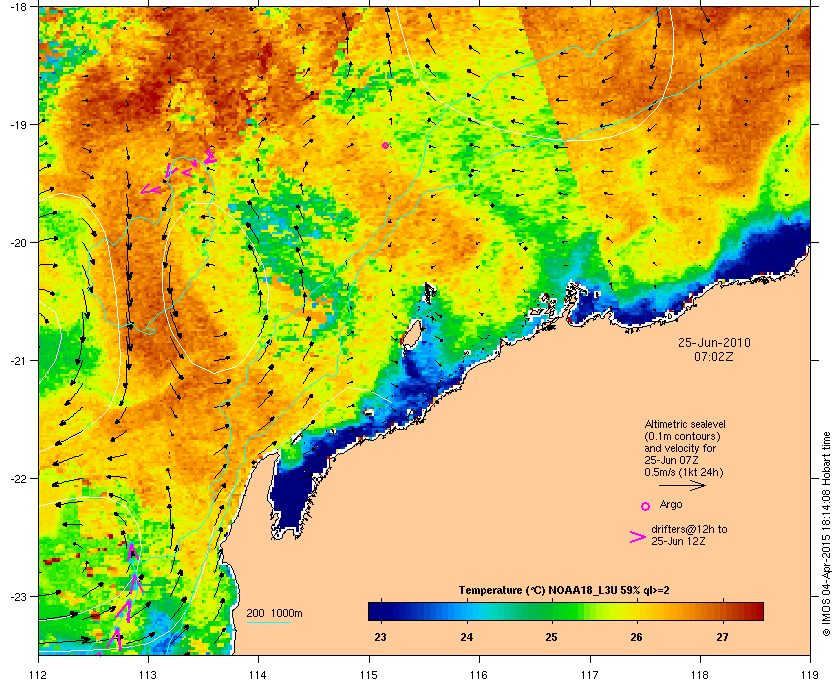Image resolution: width=840 pixels, height=680 pixels.
Task: Click the drifters legend magenta arrowhead
Action: 638,537
